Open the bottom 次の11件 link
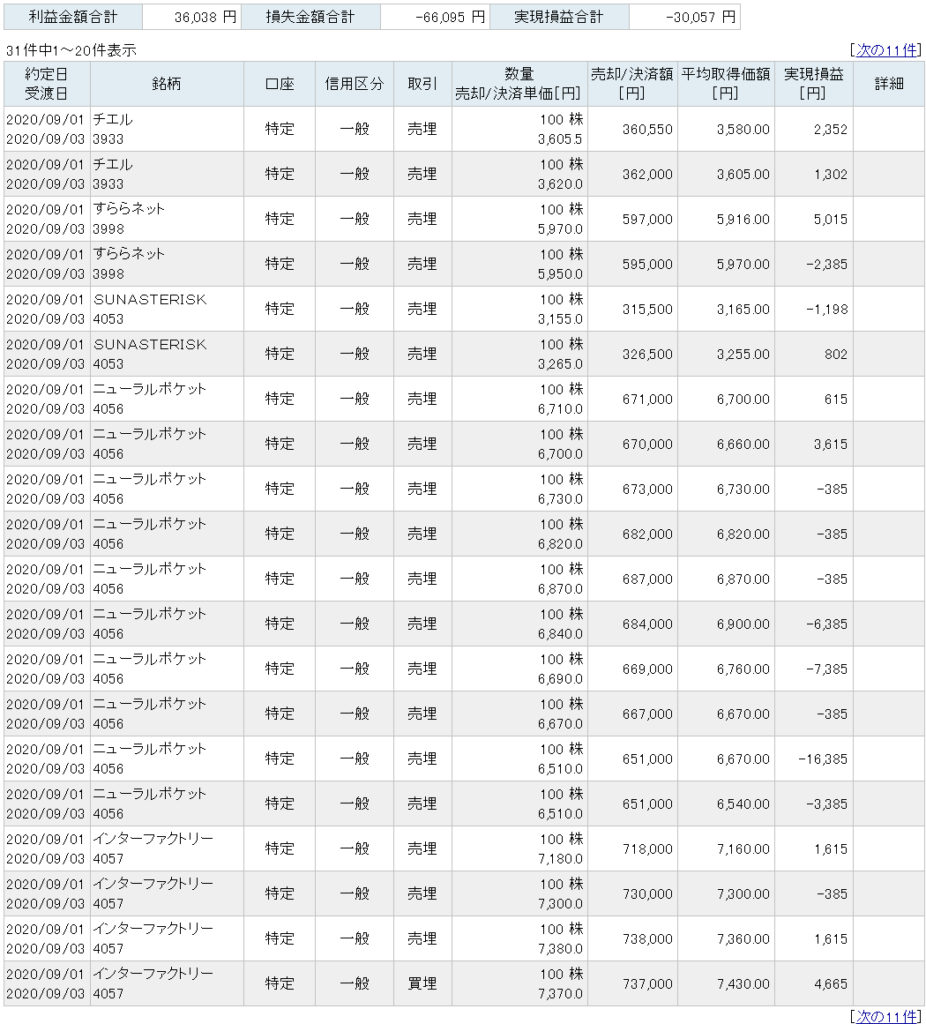 (x=886, y=1016)
